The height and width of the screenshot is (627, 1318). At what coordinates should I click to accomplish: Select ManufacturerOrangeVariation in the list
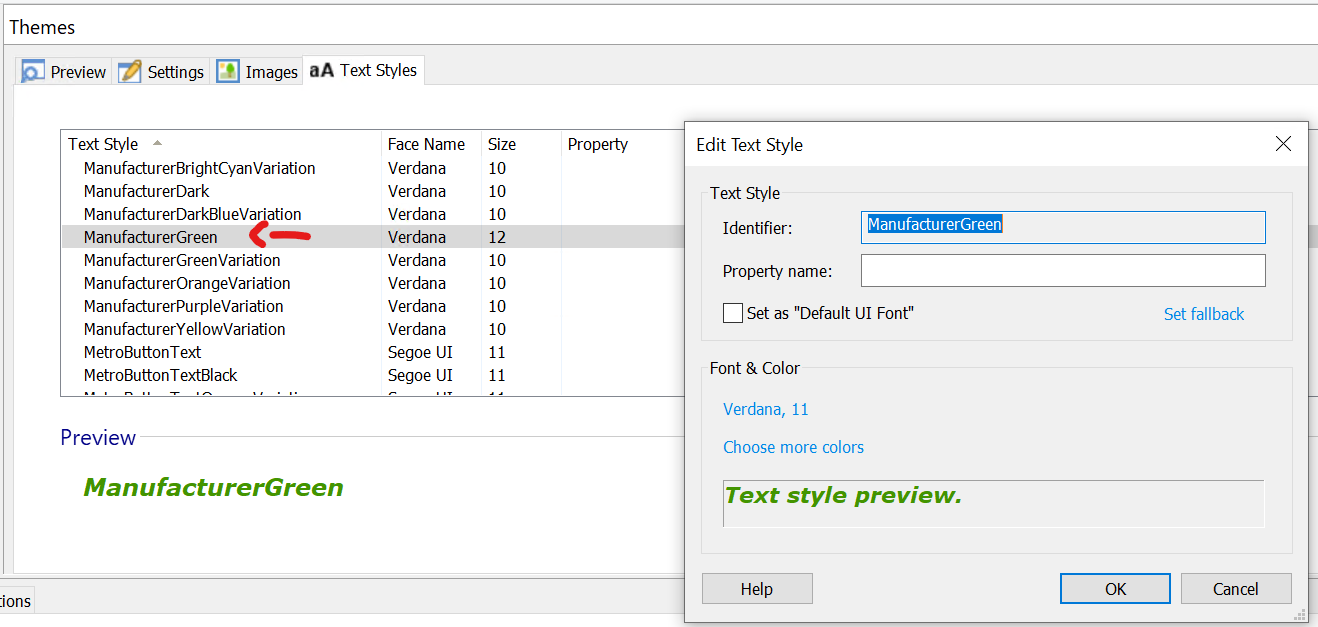[187, 284]
